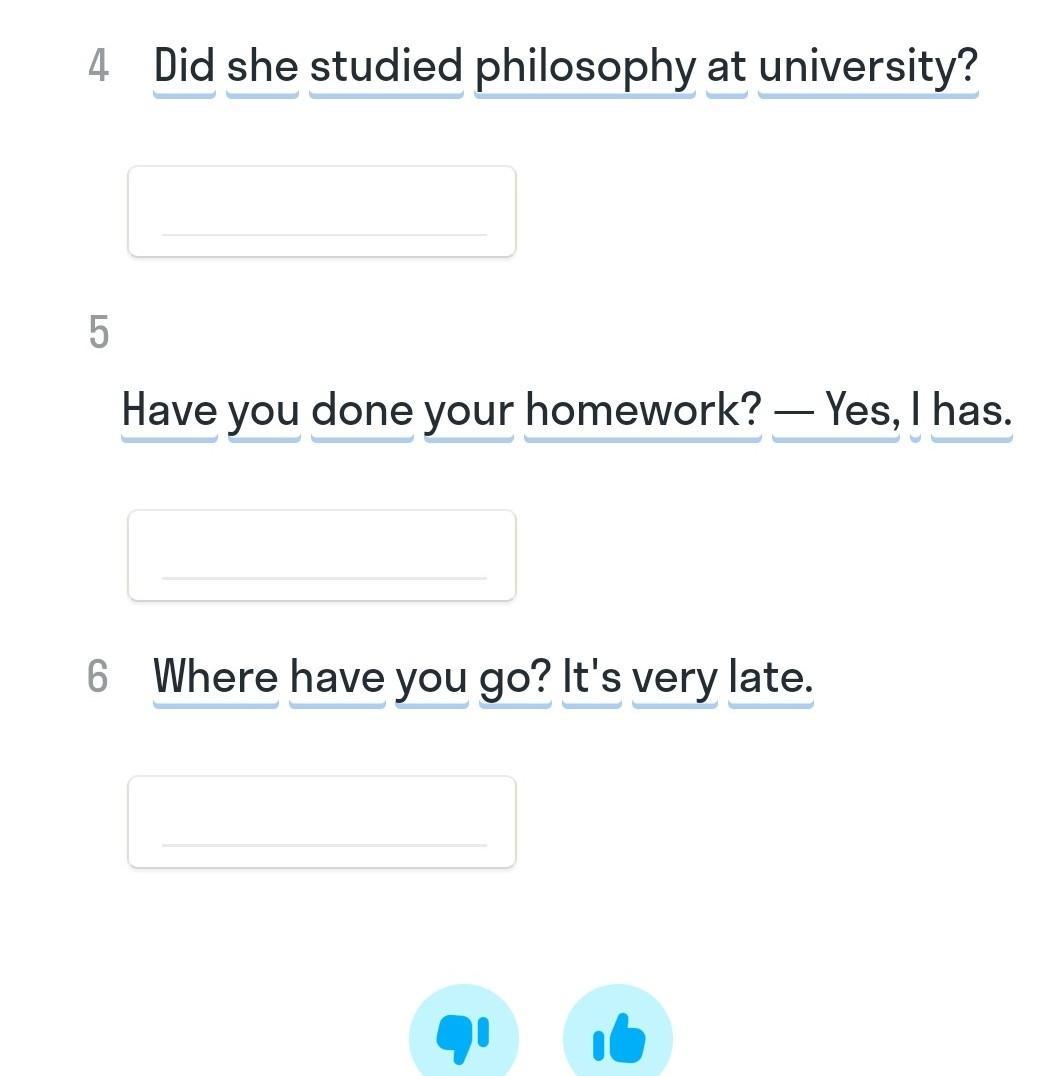Select the word "go?" in sentence 6
Screen dimensions: 1045x1076
click(515, 677)
